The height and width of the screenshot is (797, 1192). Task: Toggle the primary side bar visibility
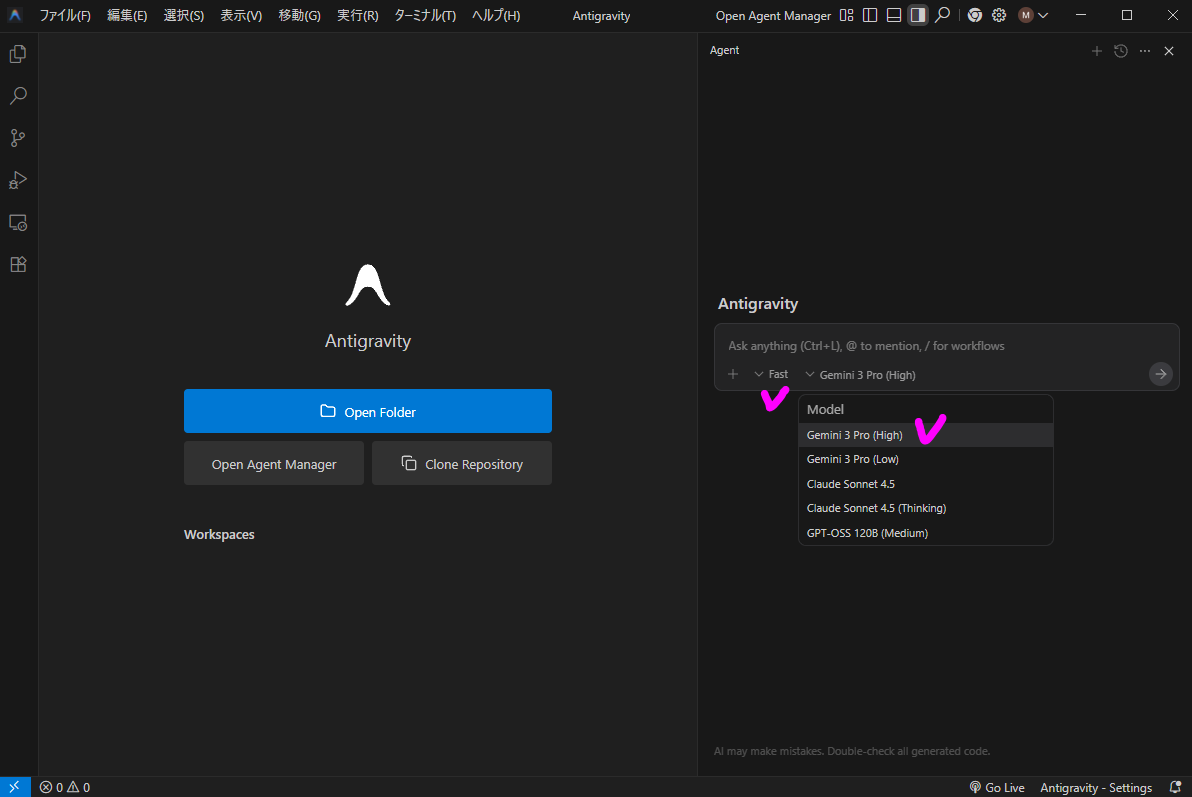870,15
